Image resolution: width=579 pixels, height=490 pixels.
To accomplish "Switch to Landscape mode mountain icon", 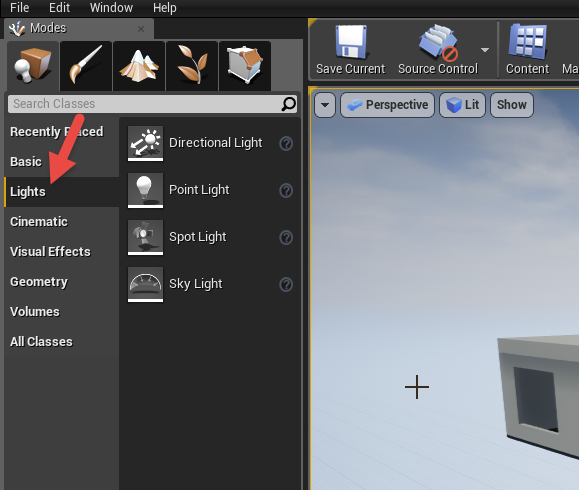I will (x=139, y=65).
